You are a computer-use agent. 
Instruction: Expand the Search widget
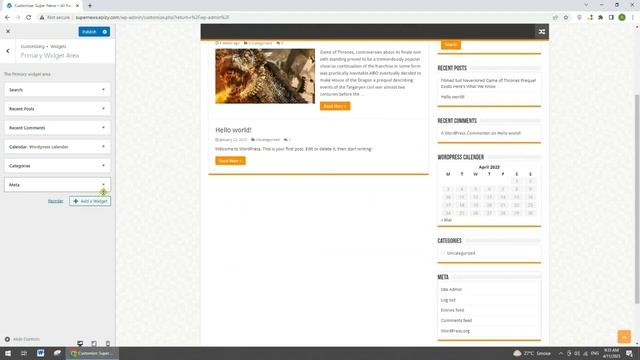57,90
